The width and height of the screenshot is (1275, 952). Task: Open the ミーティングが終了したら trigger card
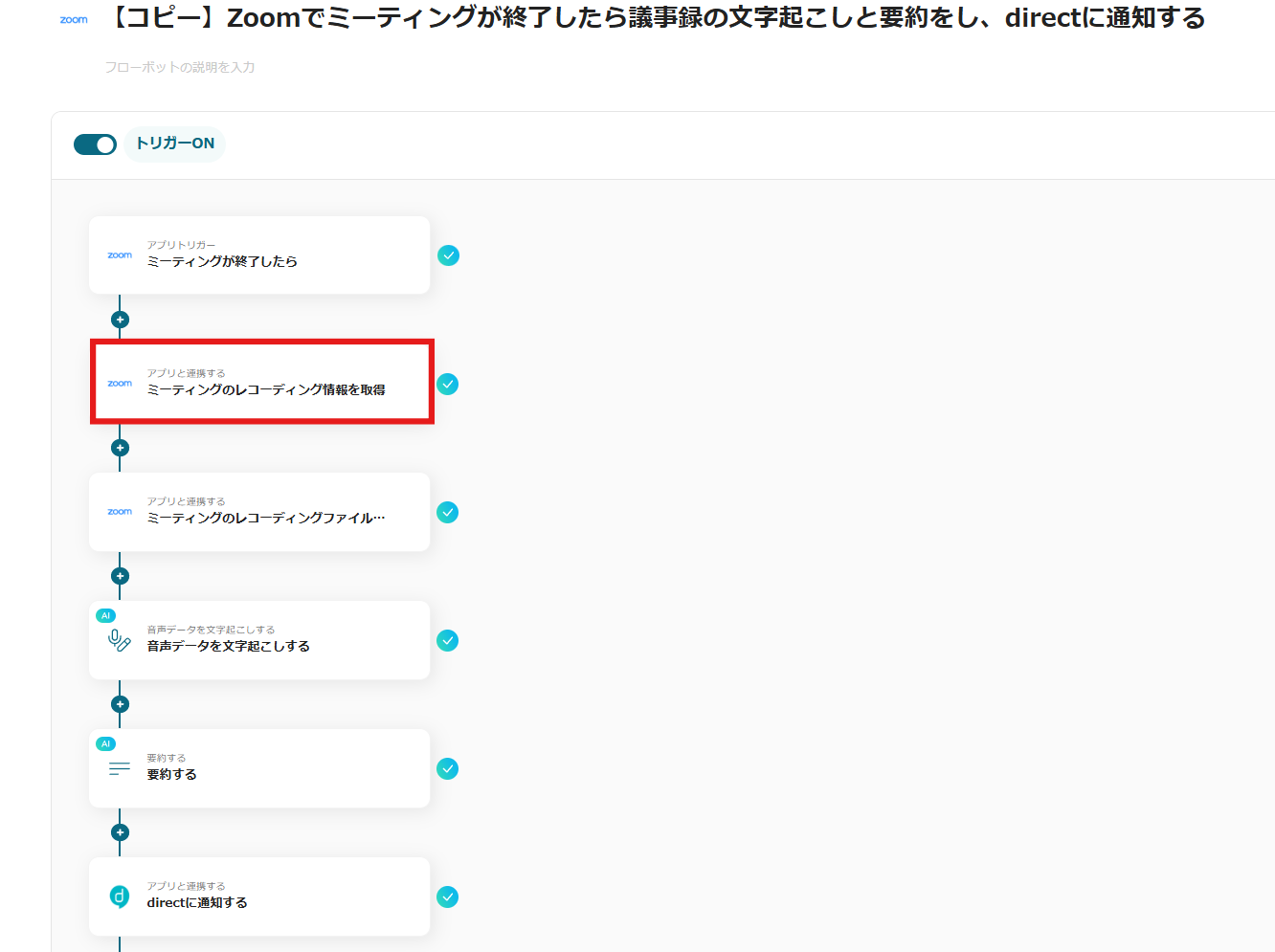pos(259,255)
